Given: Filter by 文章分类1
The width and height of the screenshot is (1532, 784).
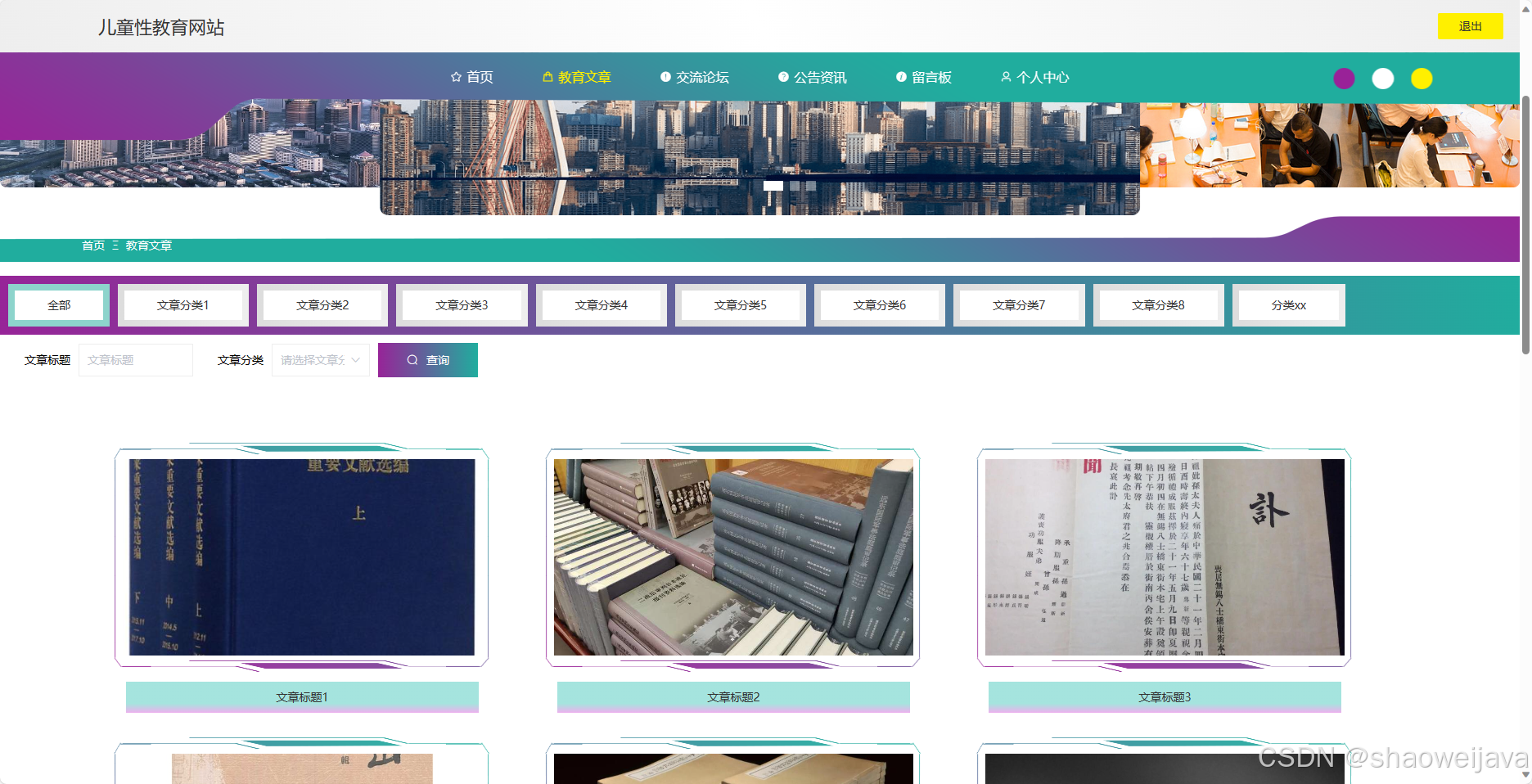Looking at the screenshot, I should 183,305.
